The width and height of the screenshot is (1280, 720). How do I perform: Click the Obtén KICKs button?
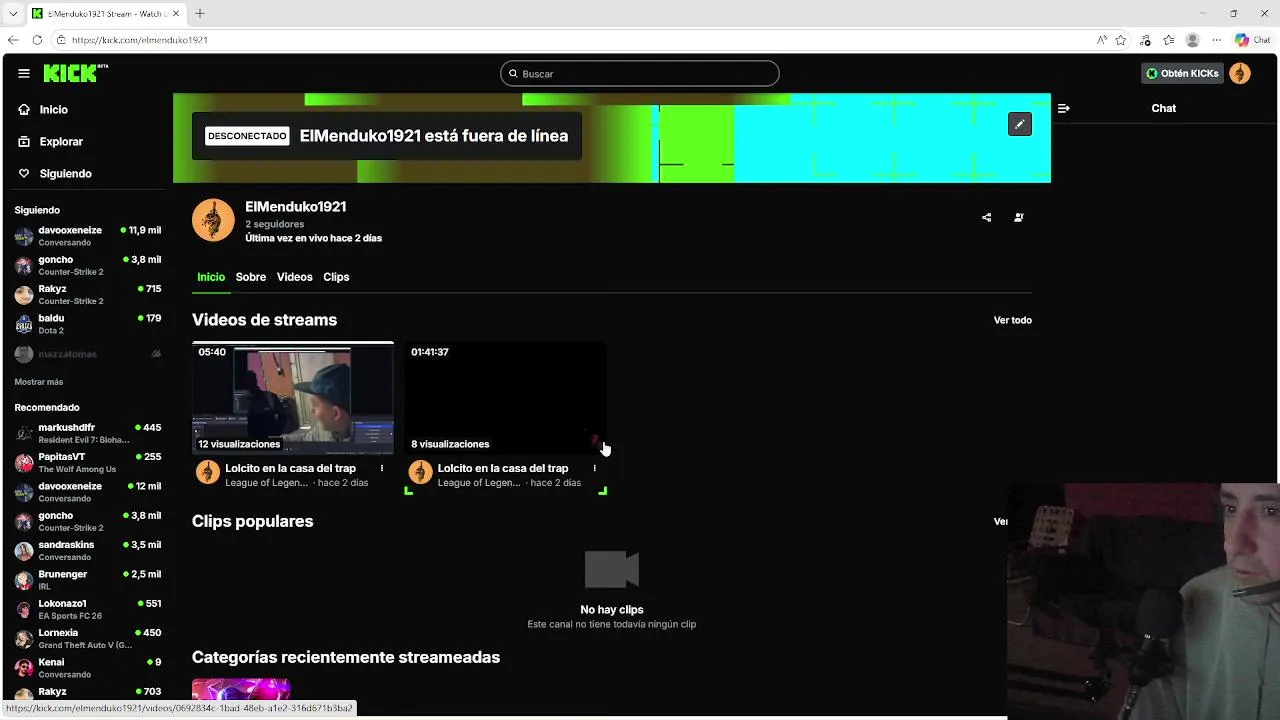[x=1182, y=73]
